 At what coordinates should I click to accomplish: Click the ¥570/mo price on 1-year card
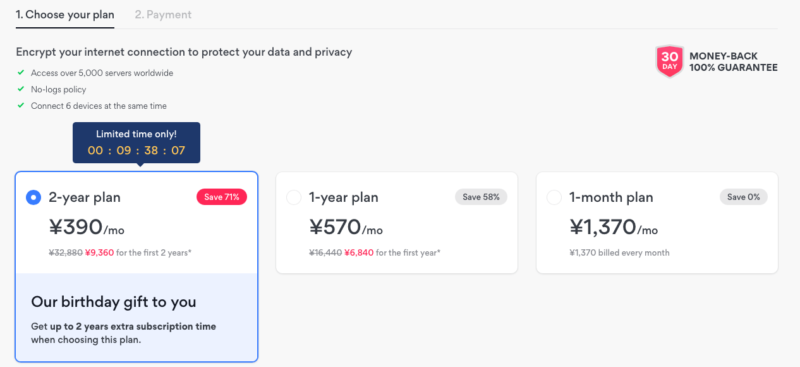(x=346, y=227)
